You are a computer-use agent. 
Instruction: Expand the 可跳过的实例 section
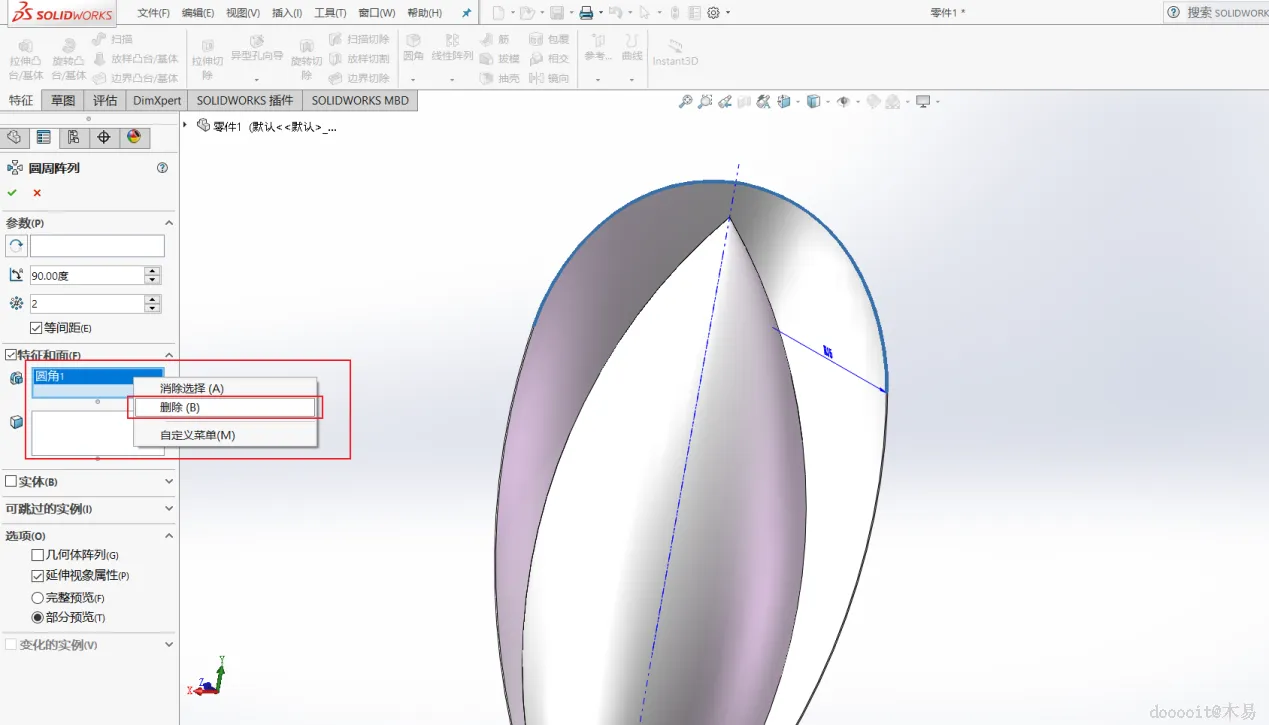(169, 509)
